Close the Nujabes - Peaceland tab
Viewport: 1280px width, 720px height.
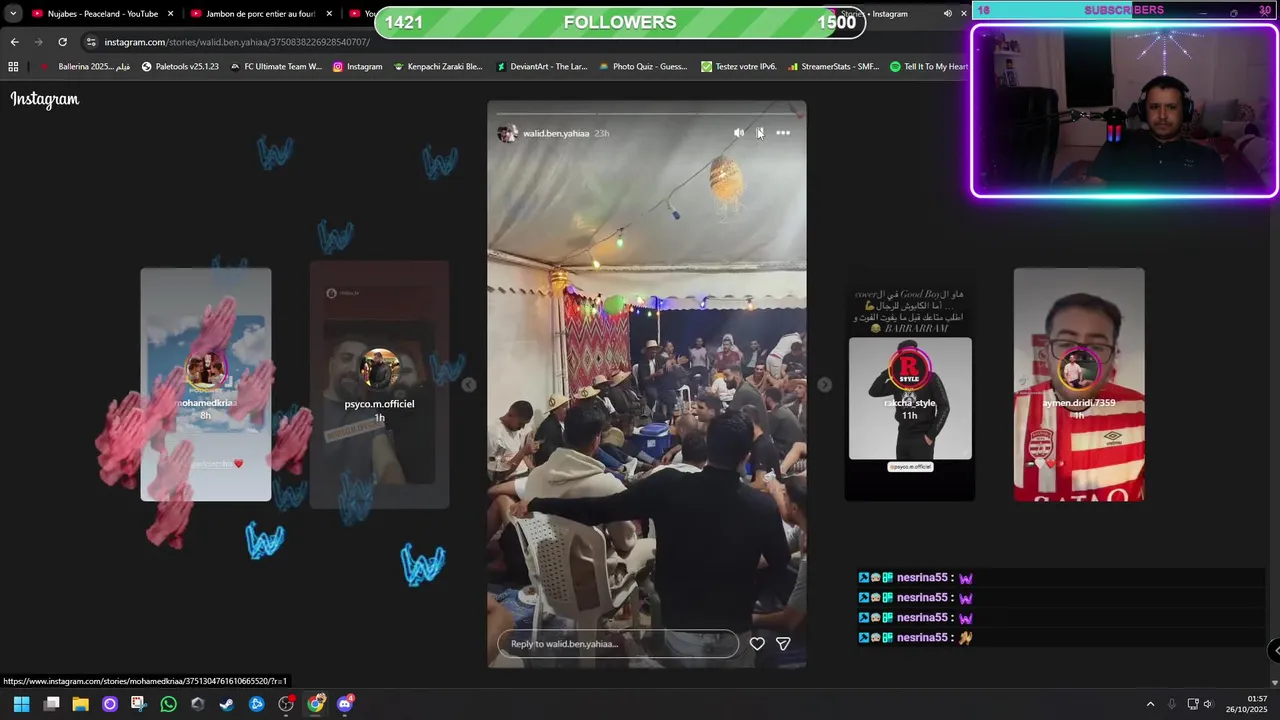click(x=170, y=14)
